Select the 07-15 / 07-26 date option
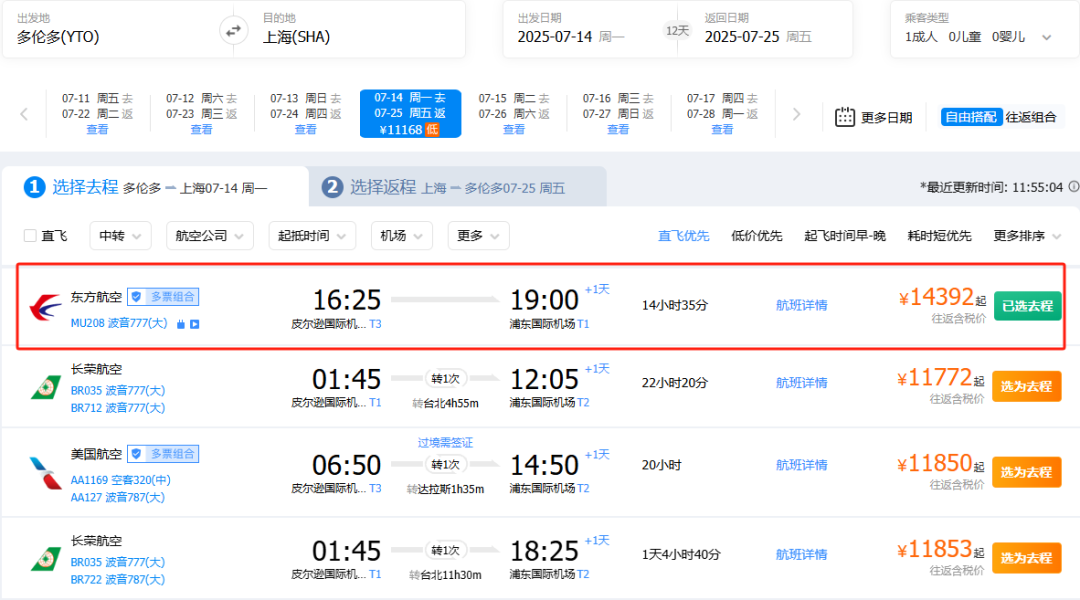Image resolution: width=1080 pixels, height=600 pixels. click(514, 114)
